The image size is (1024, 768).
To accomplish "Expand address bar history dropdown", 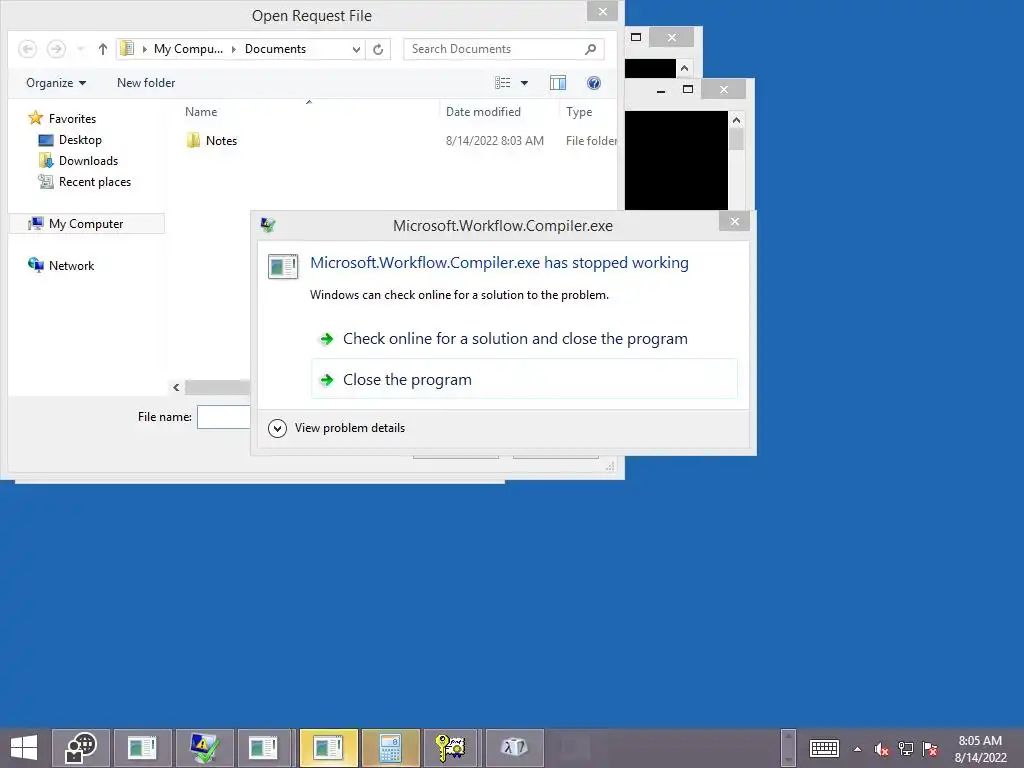I will click(x=356, y=49).
